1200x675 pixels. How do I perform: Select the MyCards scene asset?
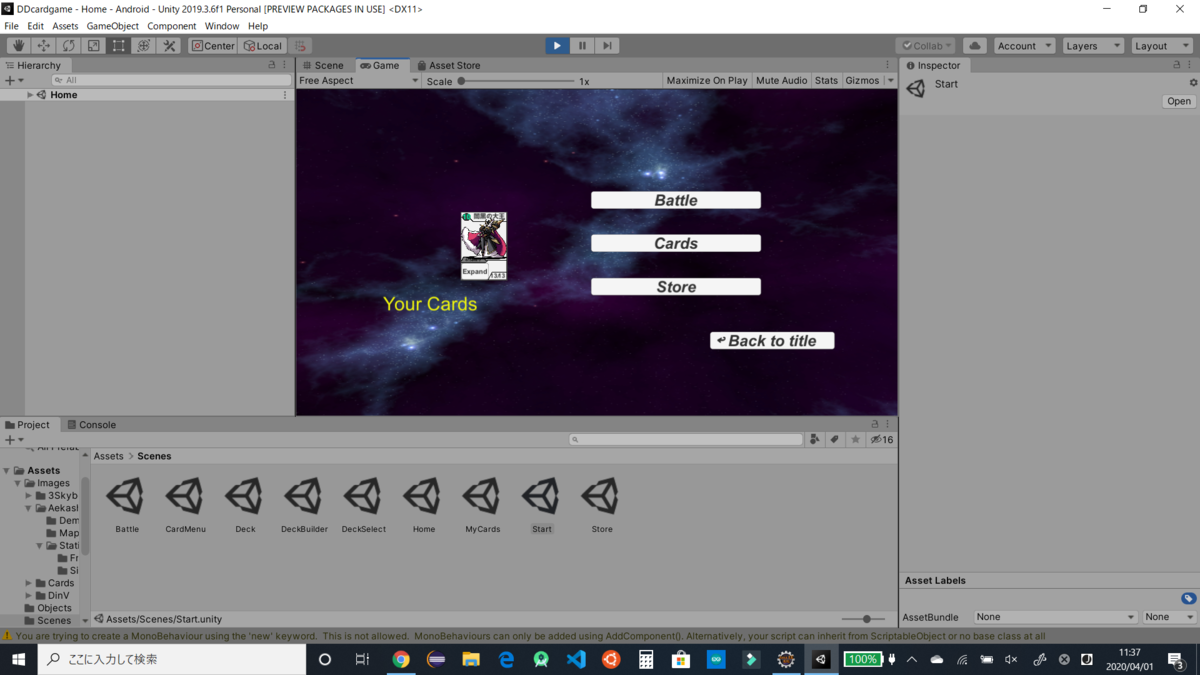[482, 504]
